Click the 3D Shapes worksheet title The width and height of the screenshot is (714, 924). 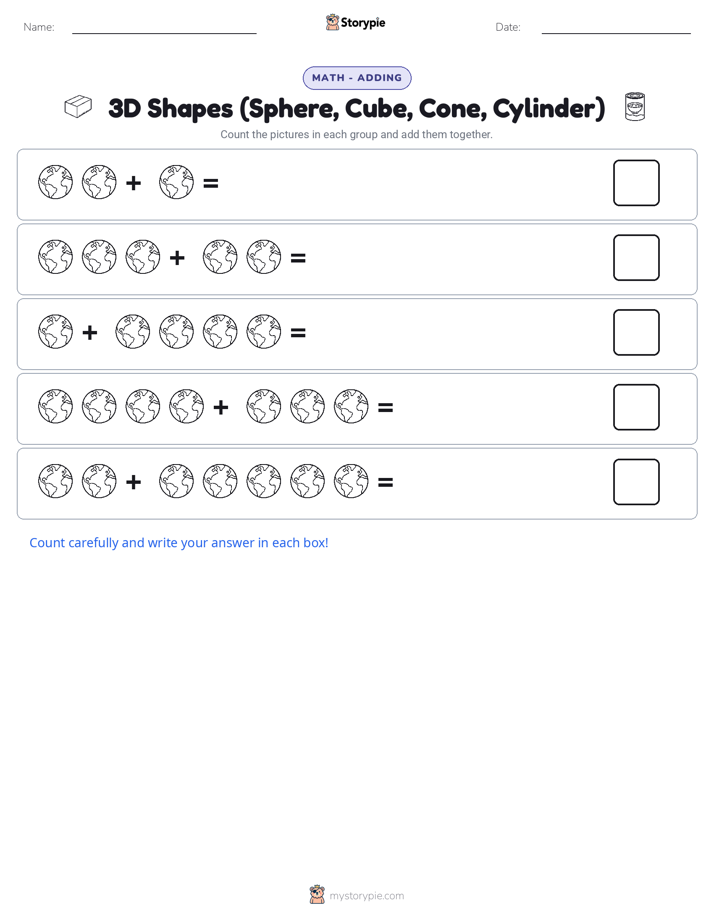(356, 108)
